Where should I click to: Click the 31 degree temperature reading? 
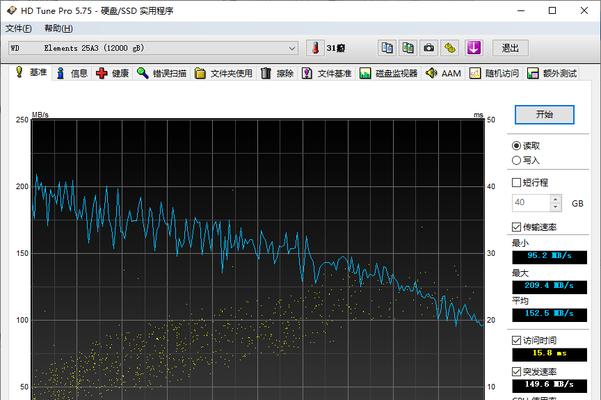click(x=335, y=48)
